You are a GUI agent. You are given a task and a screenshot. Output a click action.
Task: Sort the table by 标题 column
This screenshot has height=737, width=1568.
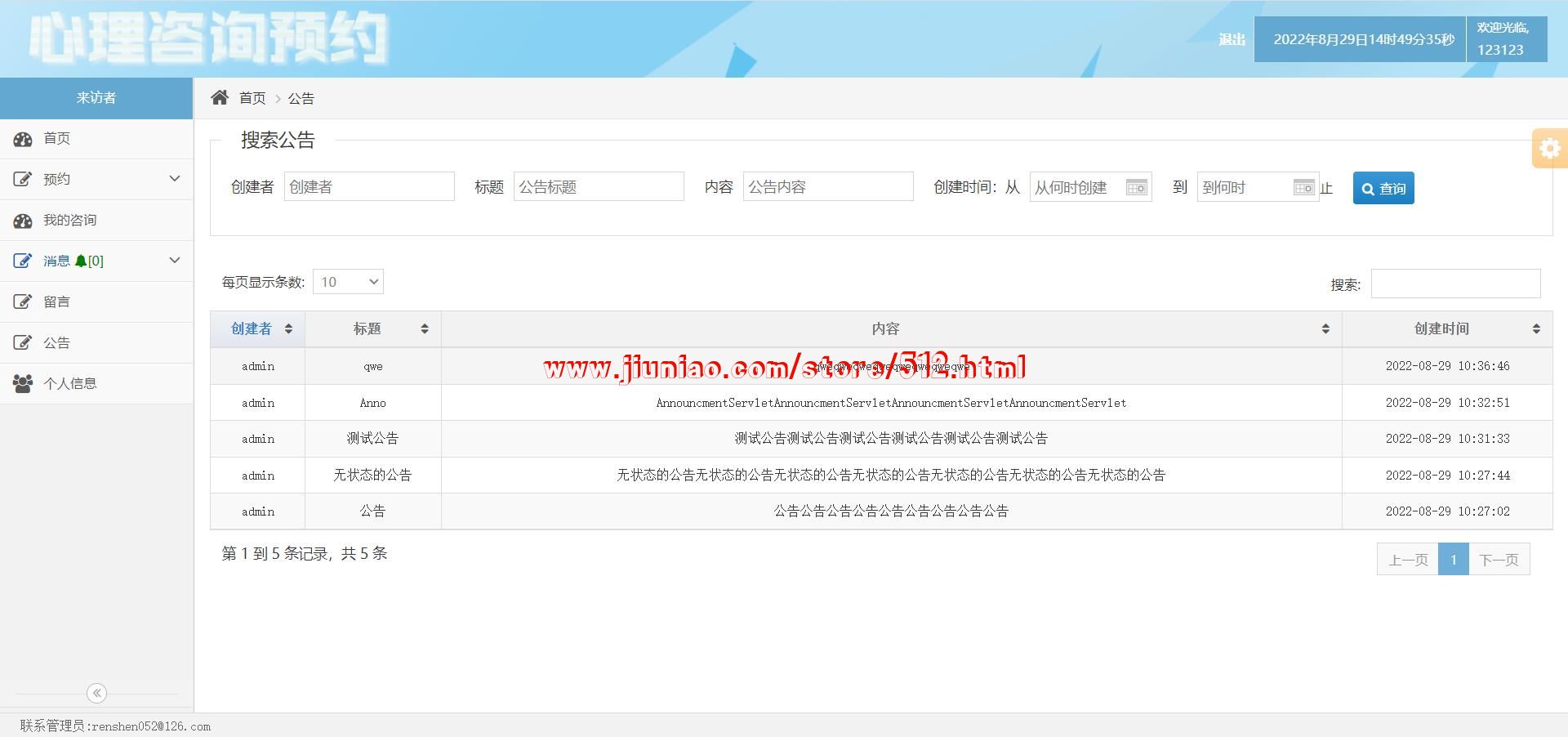372,328
